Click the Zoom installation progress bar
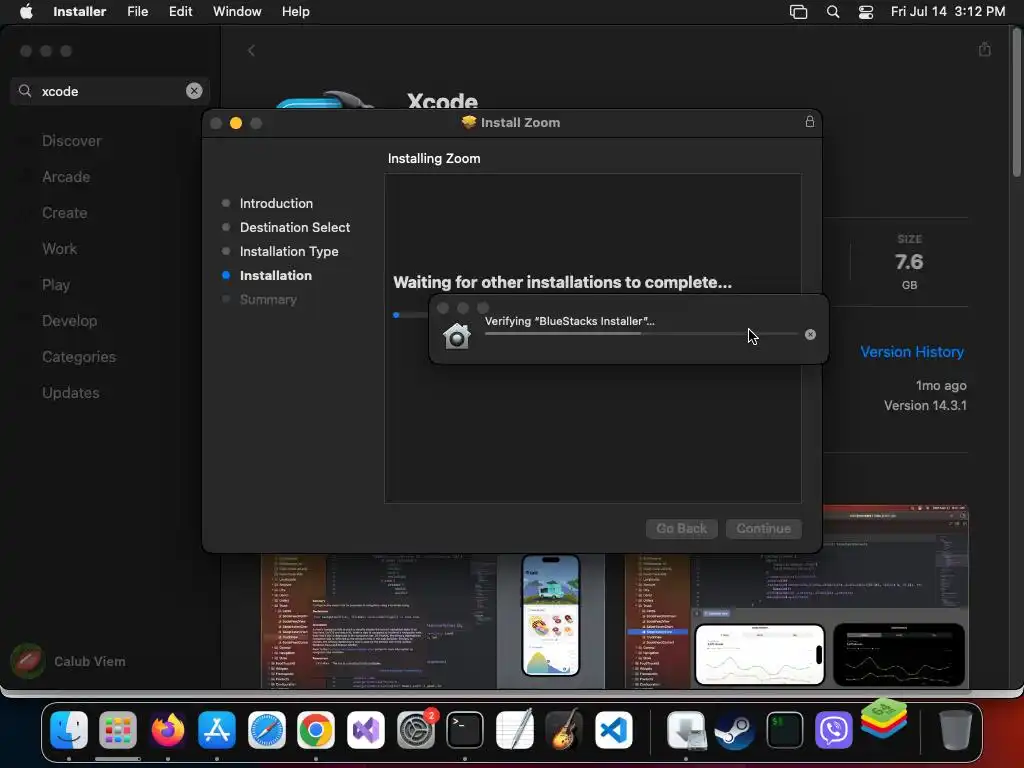Screen dimensions: 1024x768 [x=410, y=315]
